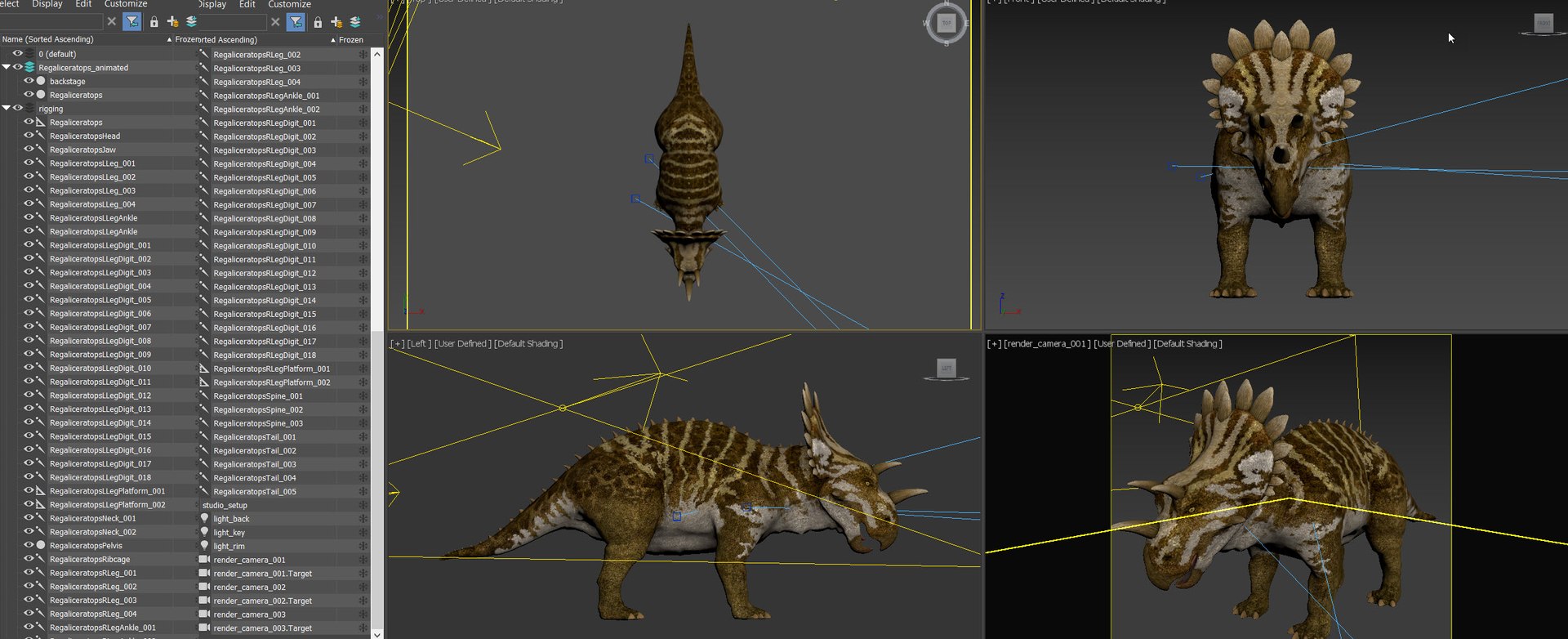Click the ViewCube in the Top viewport
Screen dimensions: 1568x639
click(947, 23)
